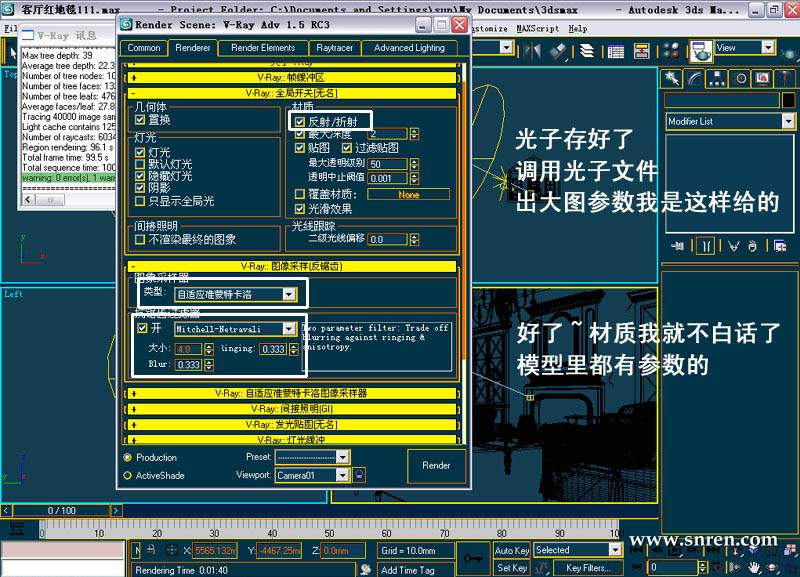Screen dimensions: 800x577
Task: Expand the V-Ray 发光贴图 rollout
Action: (291, 424)
